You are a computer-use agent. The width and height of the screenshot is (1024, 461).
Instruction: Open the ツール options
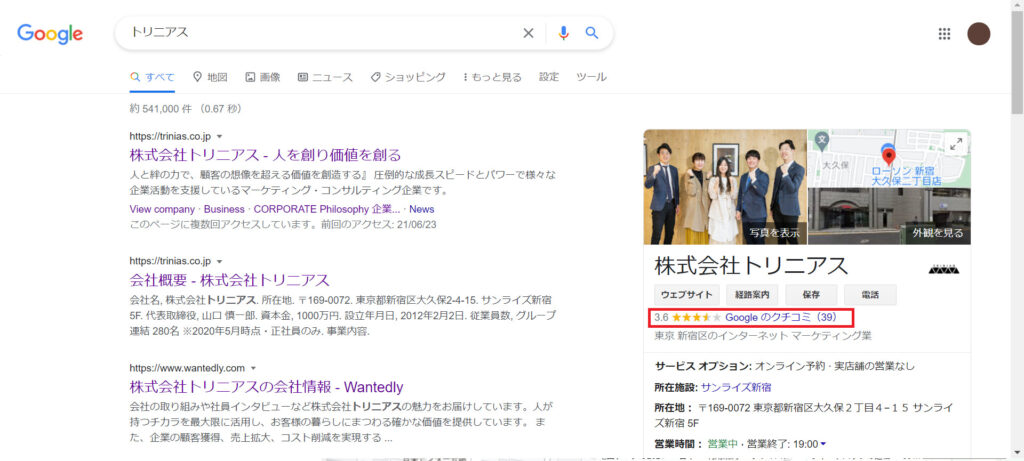click(591, 77)
